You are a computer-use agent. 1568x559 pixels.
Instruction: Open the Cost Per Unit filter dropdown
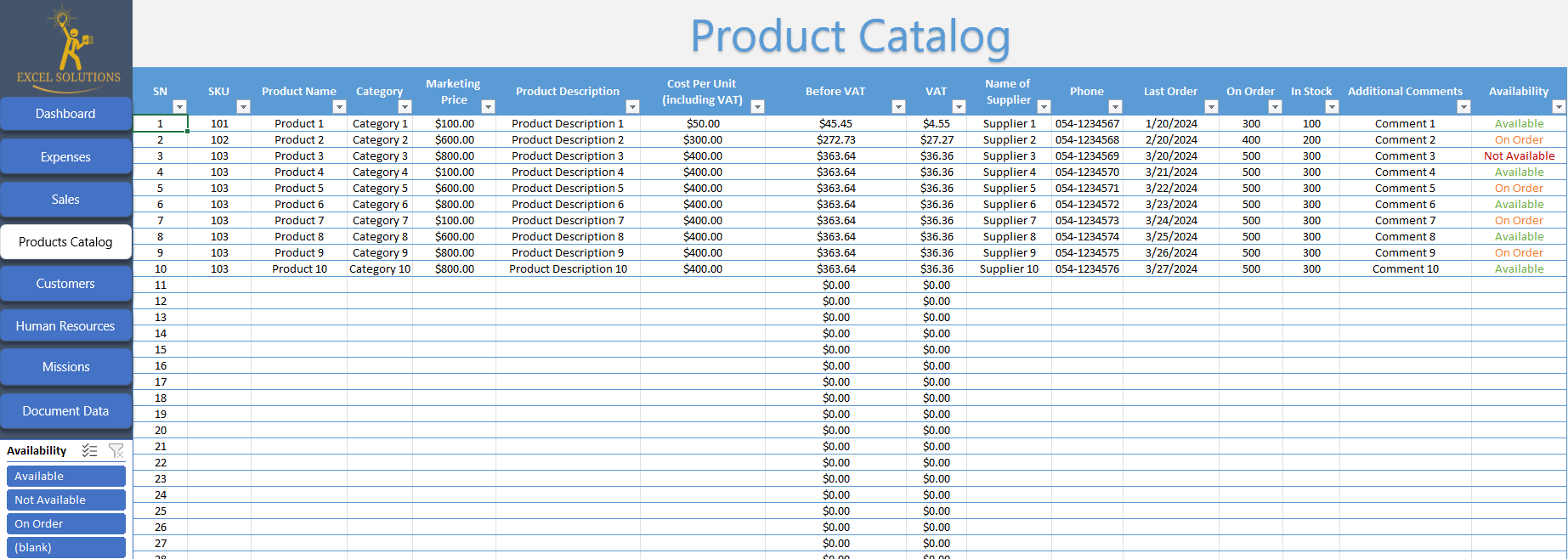tap(758, 107)
